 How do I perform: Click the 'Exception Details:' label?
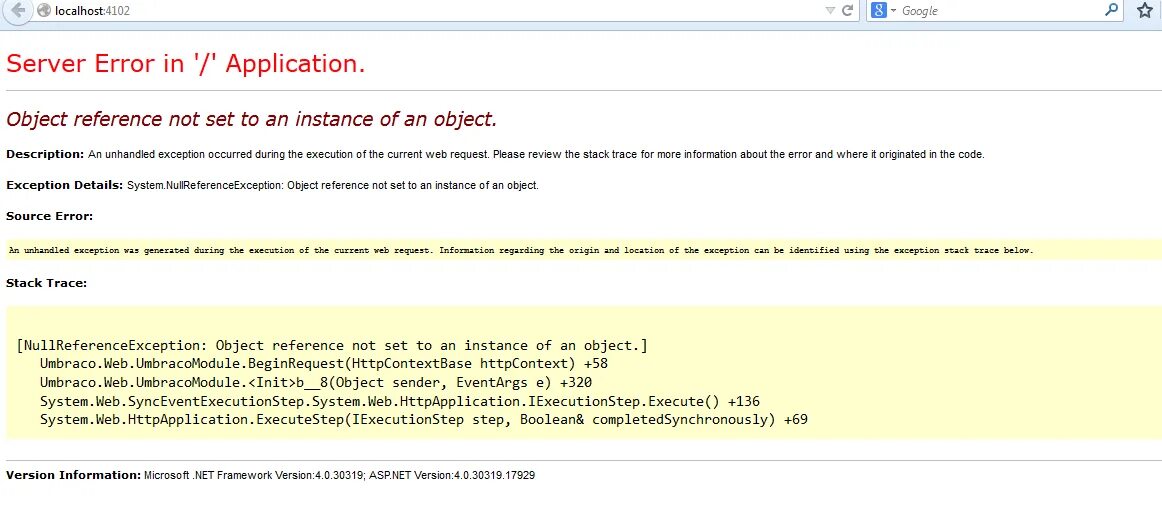point(64,185)
